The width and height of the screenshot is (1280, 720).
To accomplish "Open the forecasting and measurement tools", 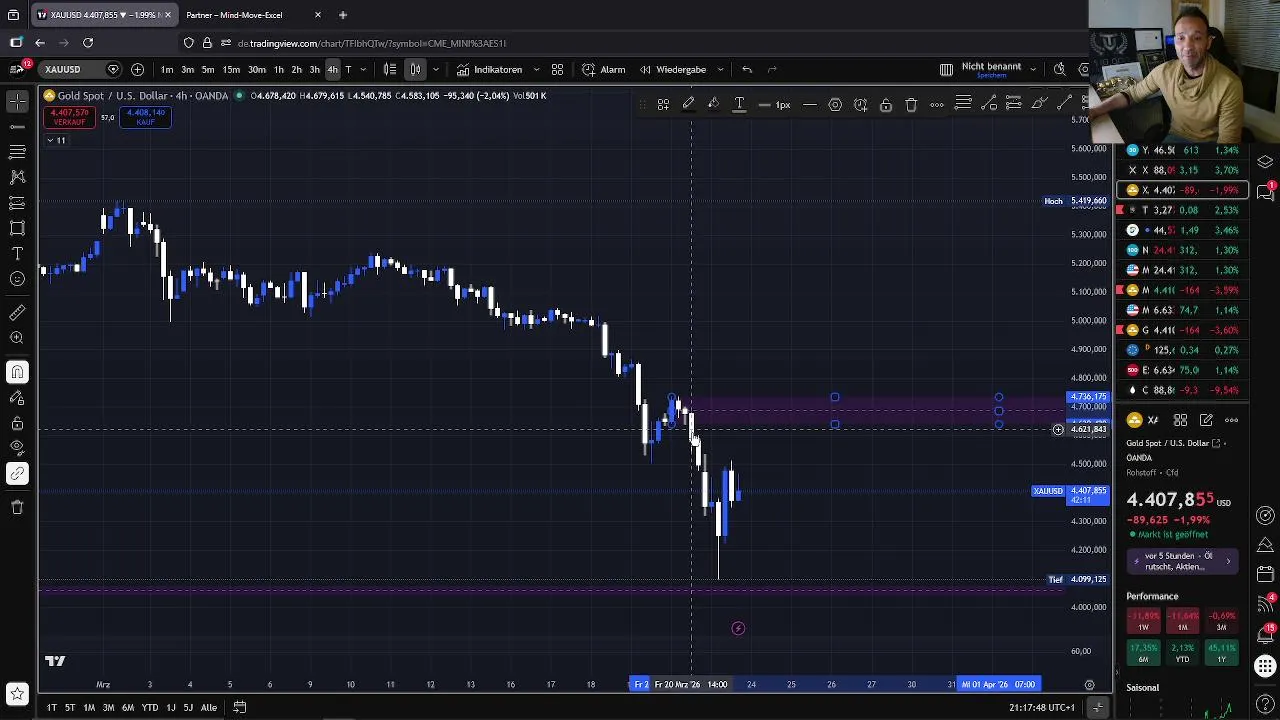I will (x=17, y=202).
